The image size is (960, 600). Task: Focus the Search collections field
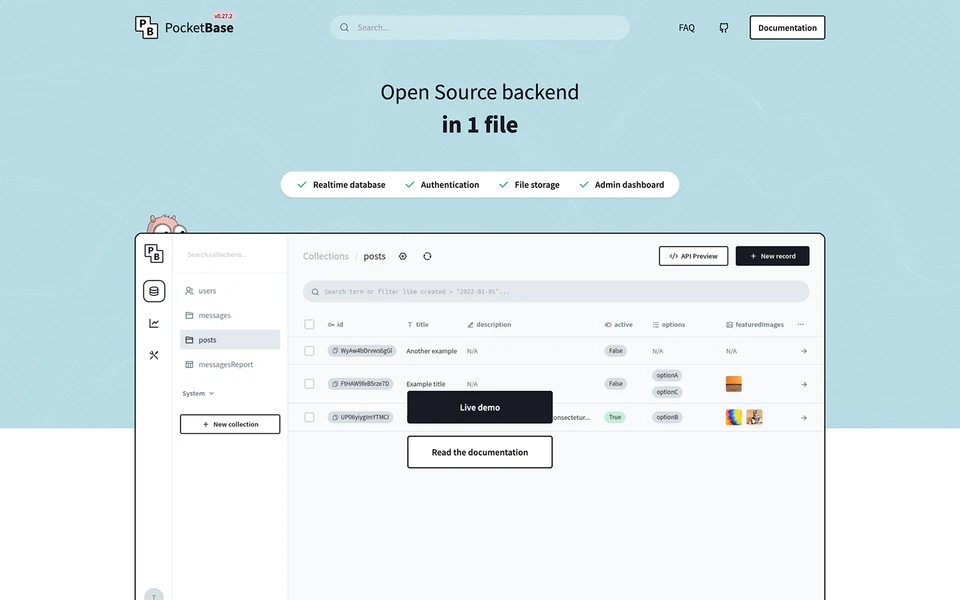[230, 254]
